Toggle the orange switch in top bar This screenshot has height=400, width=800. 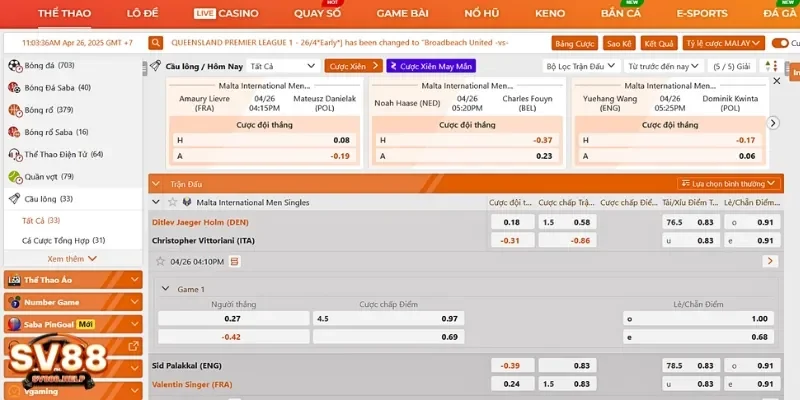click(x=780, y=43)
